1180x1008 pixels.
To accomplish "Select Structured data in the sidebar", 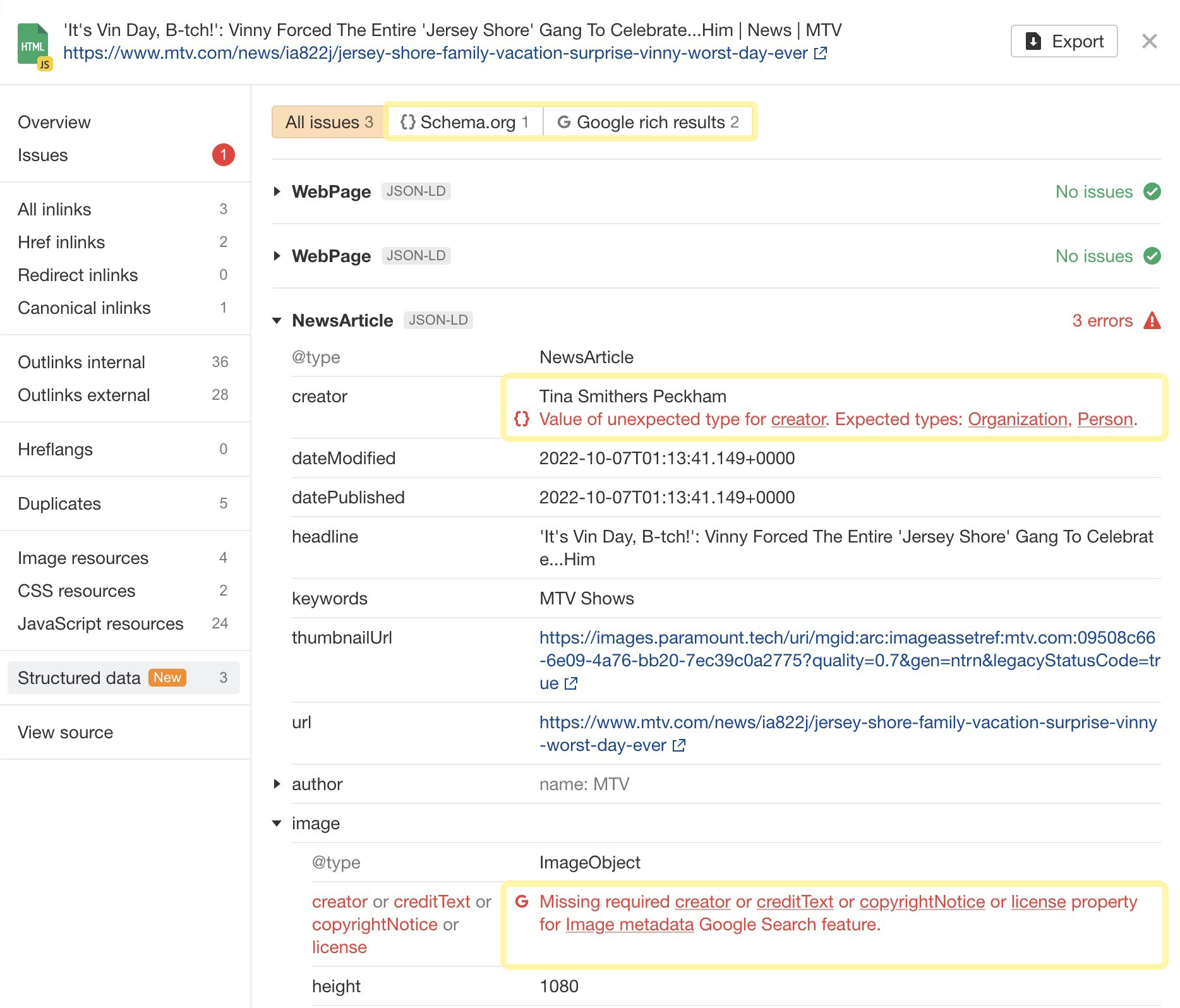I will click(x=78, y=678).
